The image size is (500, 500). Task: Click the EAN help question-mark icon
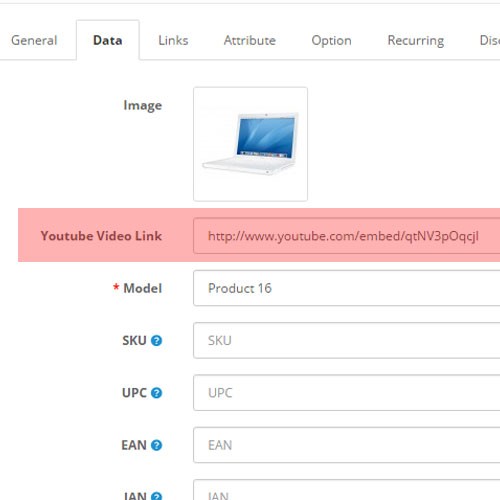(x=156, y=445)
